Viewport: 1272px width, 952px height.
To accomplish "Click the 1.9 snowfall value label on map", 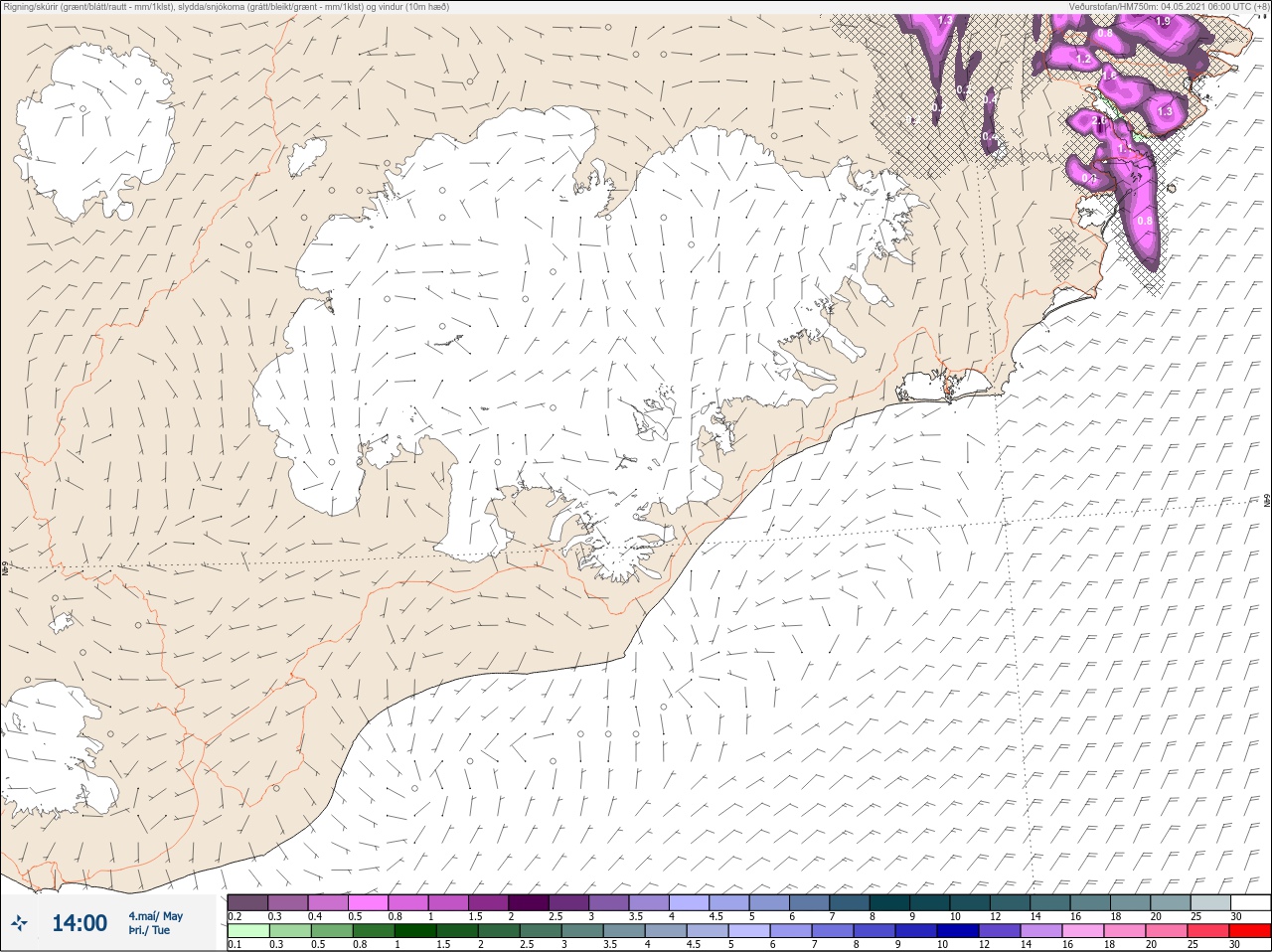I will pyautogui.click(x=1163, y=21).
